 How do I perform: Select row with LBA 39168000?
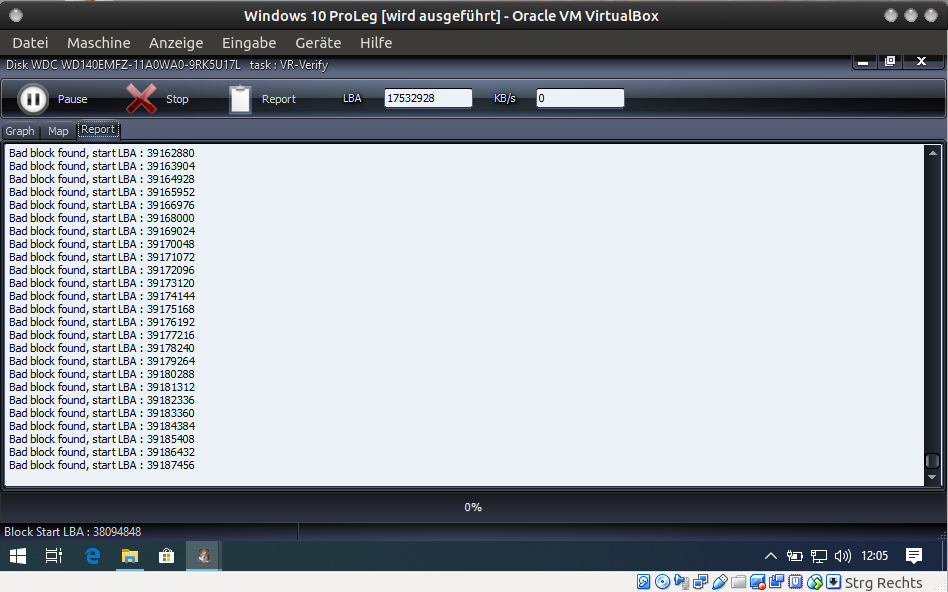point(102,218)
